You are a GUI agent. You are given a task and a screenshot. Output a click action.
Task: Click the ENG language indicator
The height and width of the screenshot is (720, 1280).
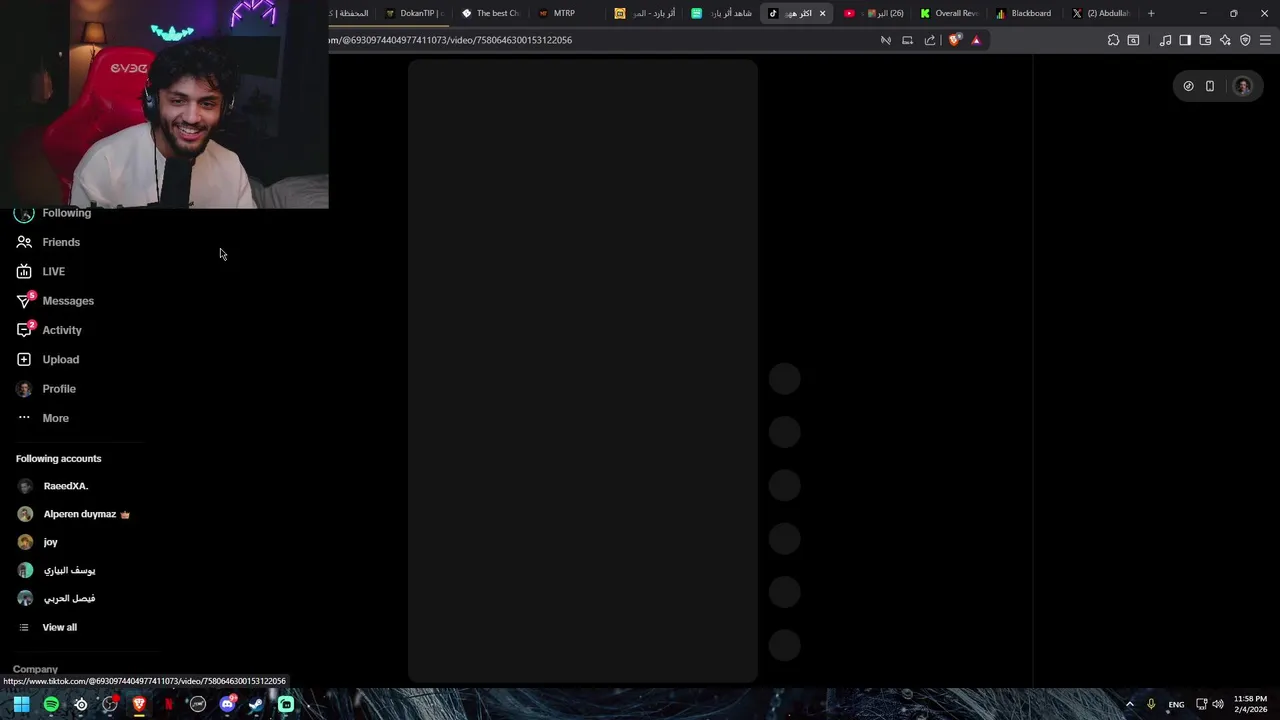1176,704
